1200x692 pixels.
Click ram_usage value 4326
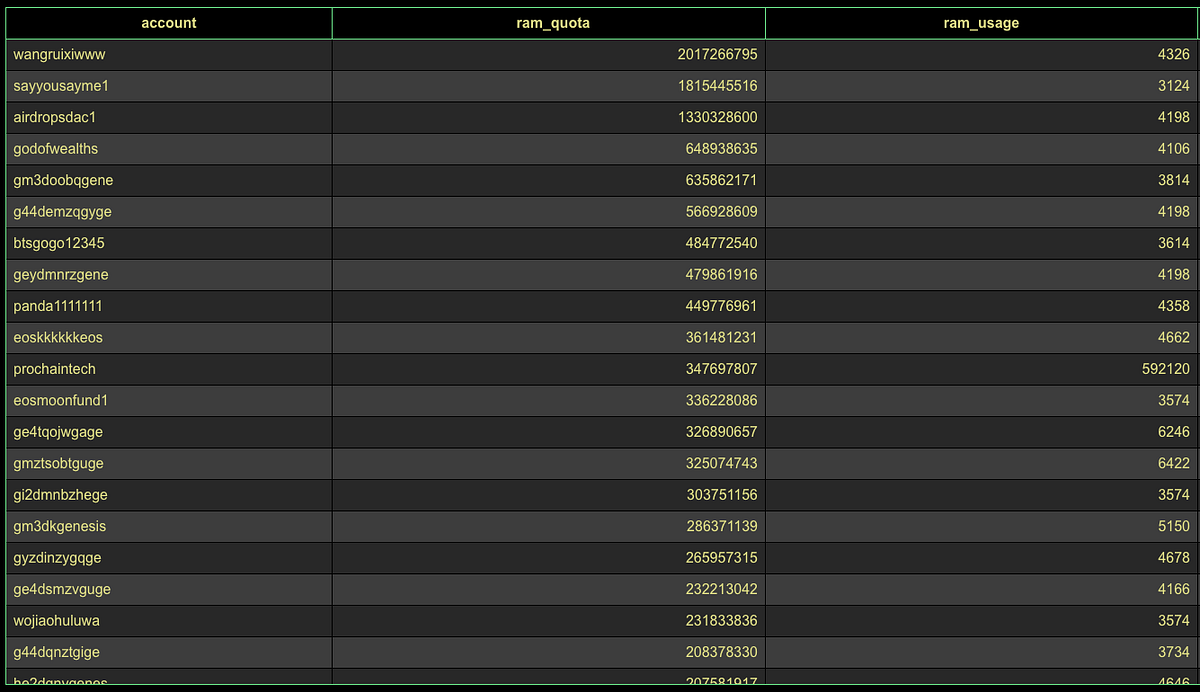(1173, 55)
